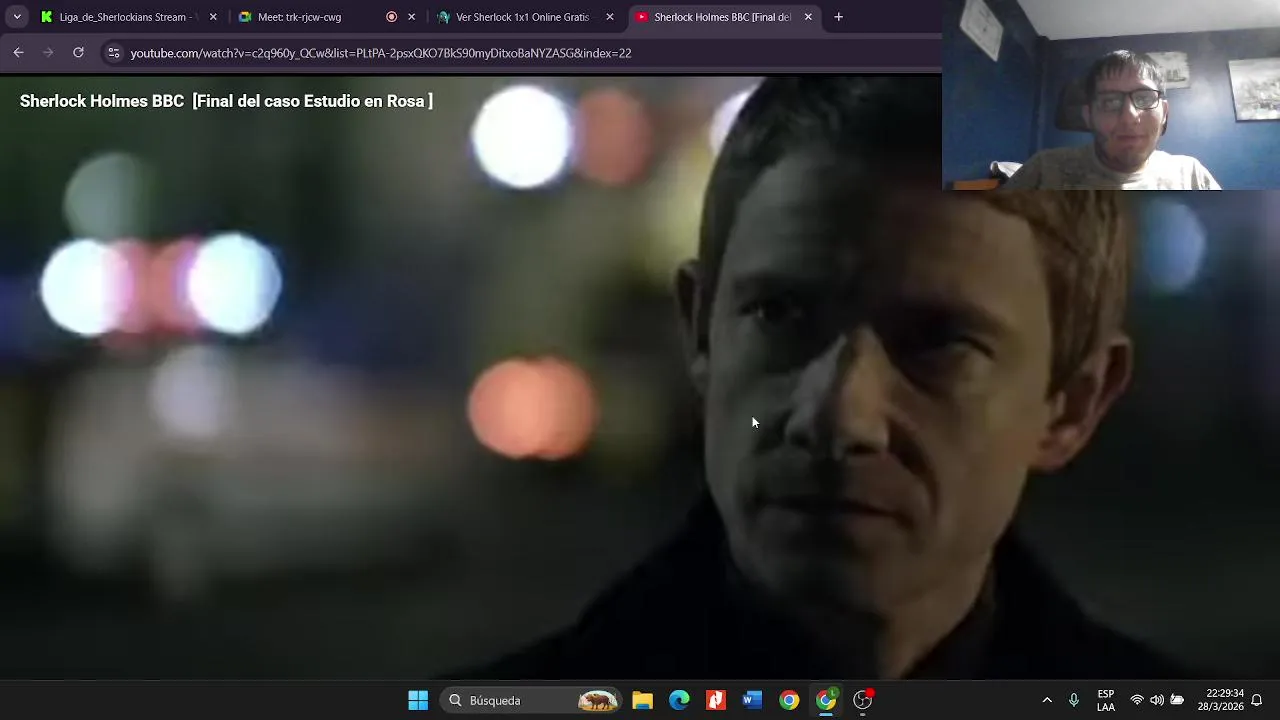Image resolution: width=1280 pixels, height=720 pixels.
Task: Close the Ver Sherlock 1x1 Online tab
Action: pyautogui.click(x=610, y=17)
